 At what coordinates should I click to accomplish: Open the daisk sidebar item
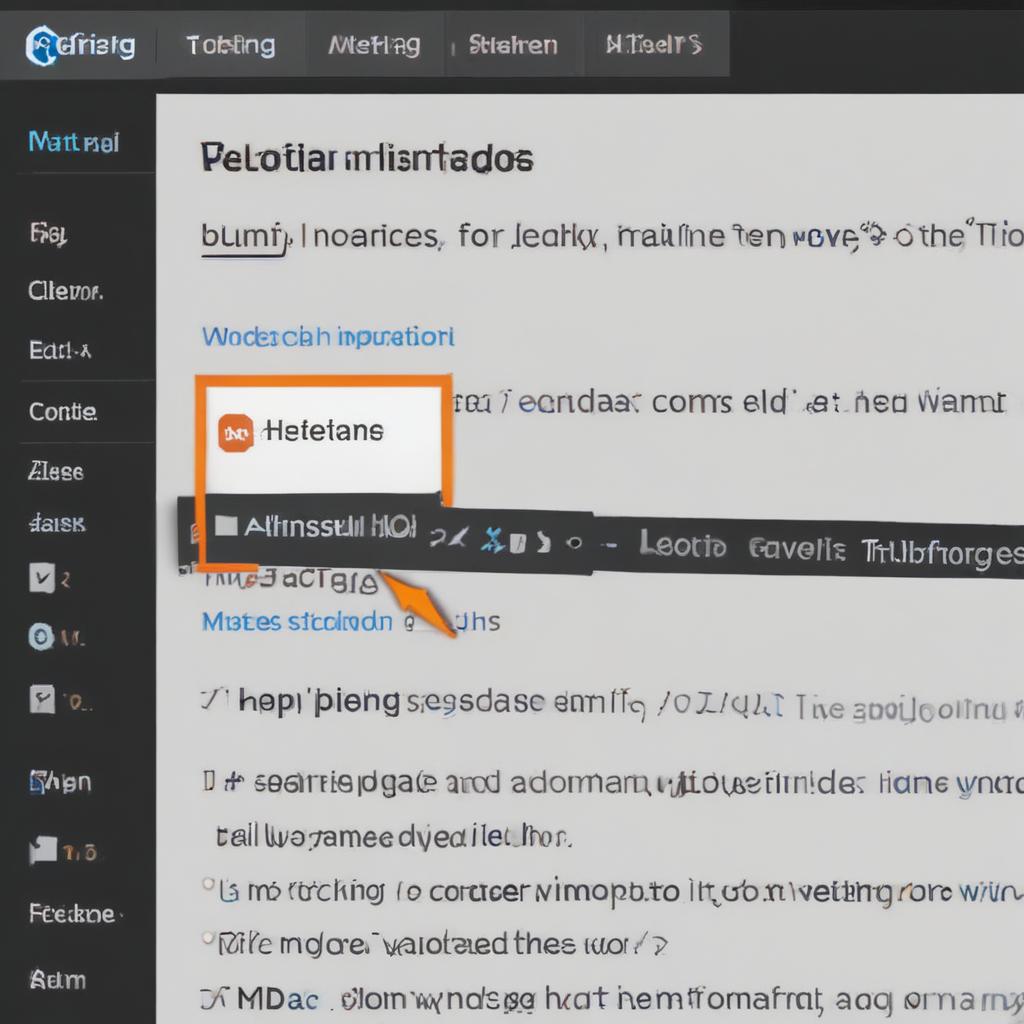click(57, 523)
